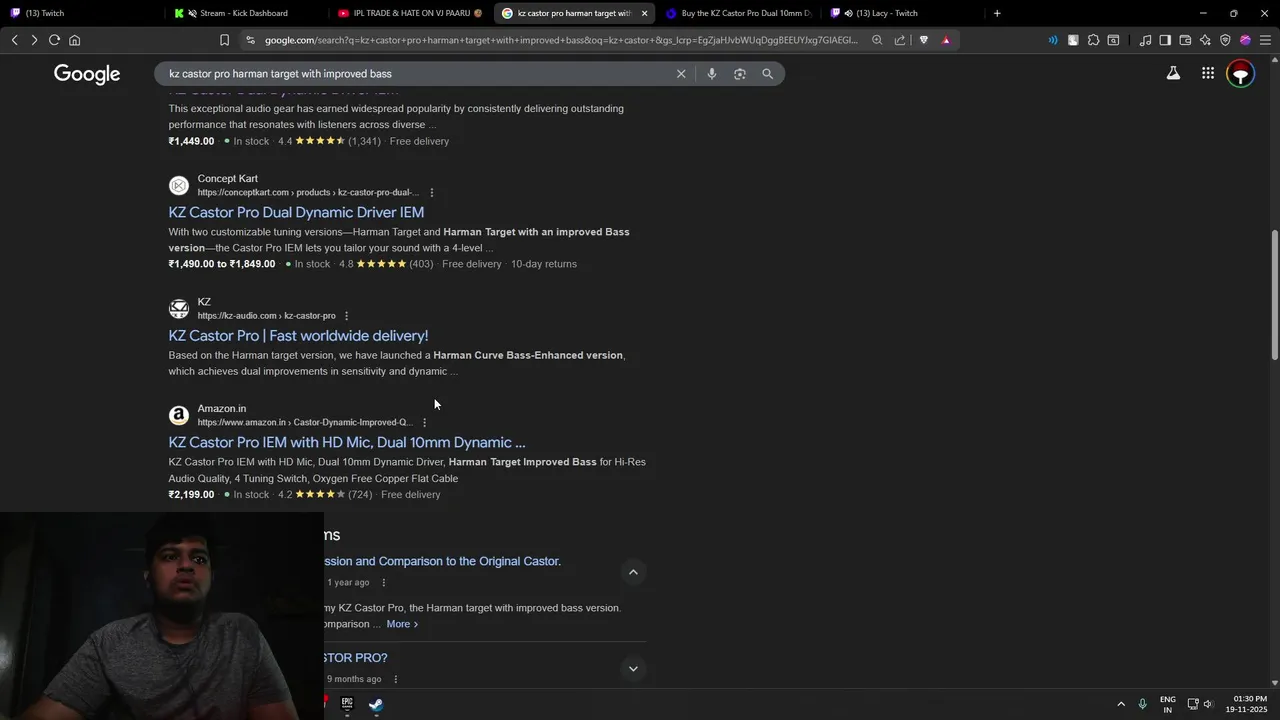Image resolution: width=1280 pixels, height=720 pixels.
Task: Open the Brave Wallet icon
Action: click(x=1185, y=40)
